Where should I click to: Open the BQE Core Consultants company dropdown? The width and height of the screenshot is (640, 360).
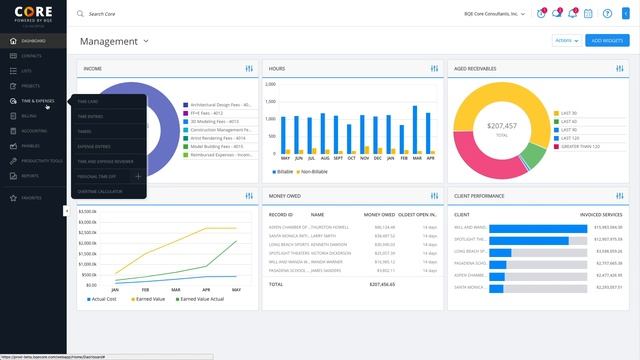494,14
